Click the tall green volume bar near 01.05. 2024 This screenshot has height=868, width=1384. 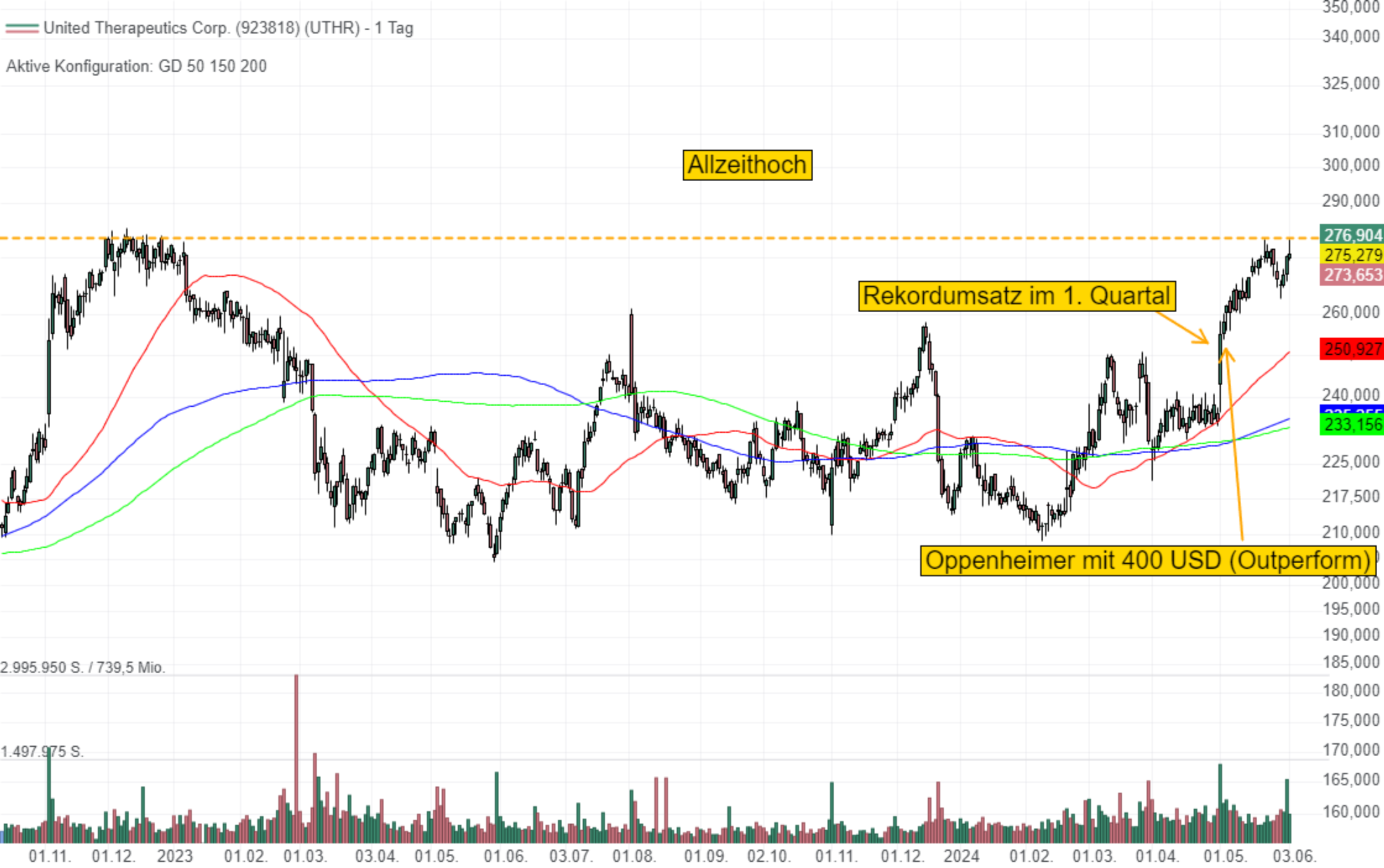click(1220, 803)
